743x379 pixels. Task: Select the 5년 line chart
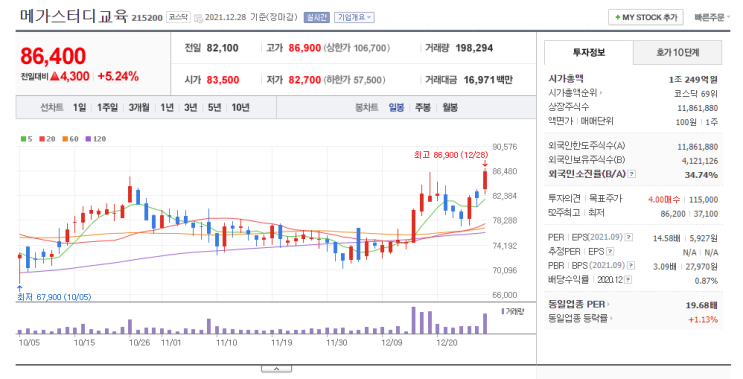[214, 108]
